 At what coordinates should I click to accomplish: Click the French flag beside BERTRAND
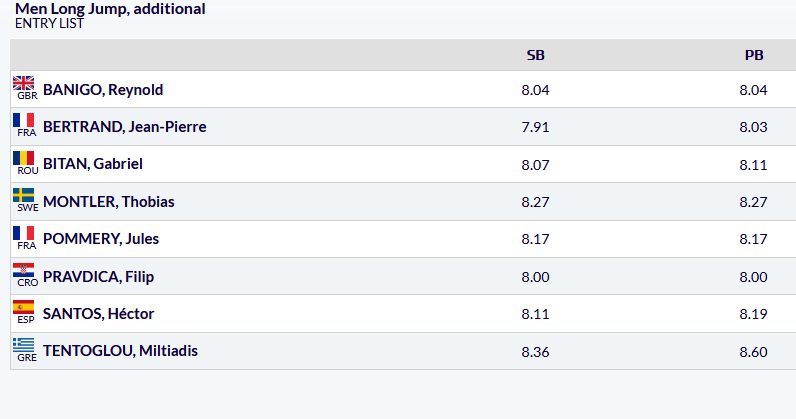24,121
